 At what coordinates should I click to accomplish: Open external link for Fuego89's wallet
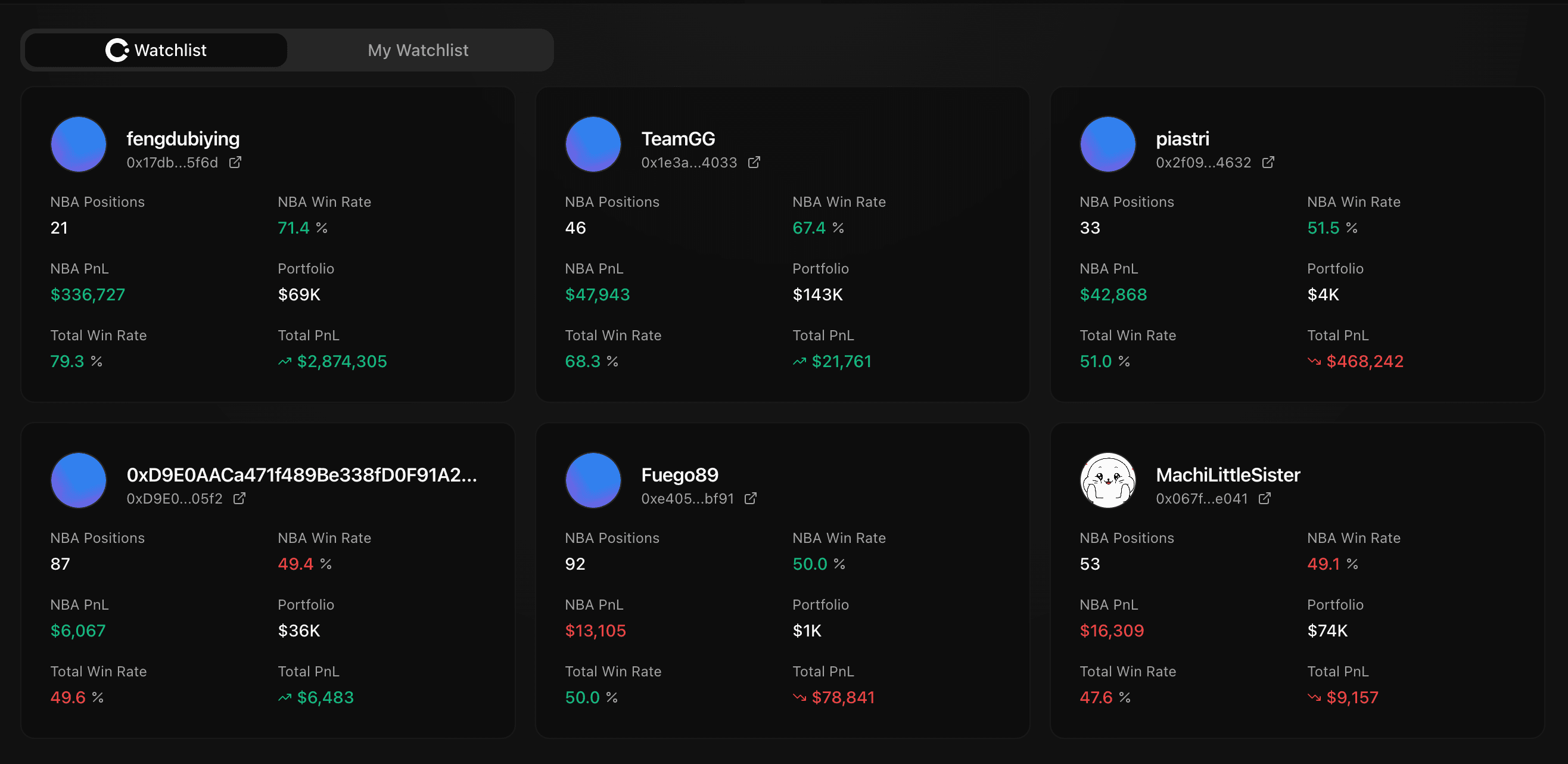pos(751,498)
